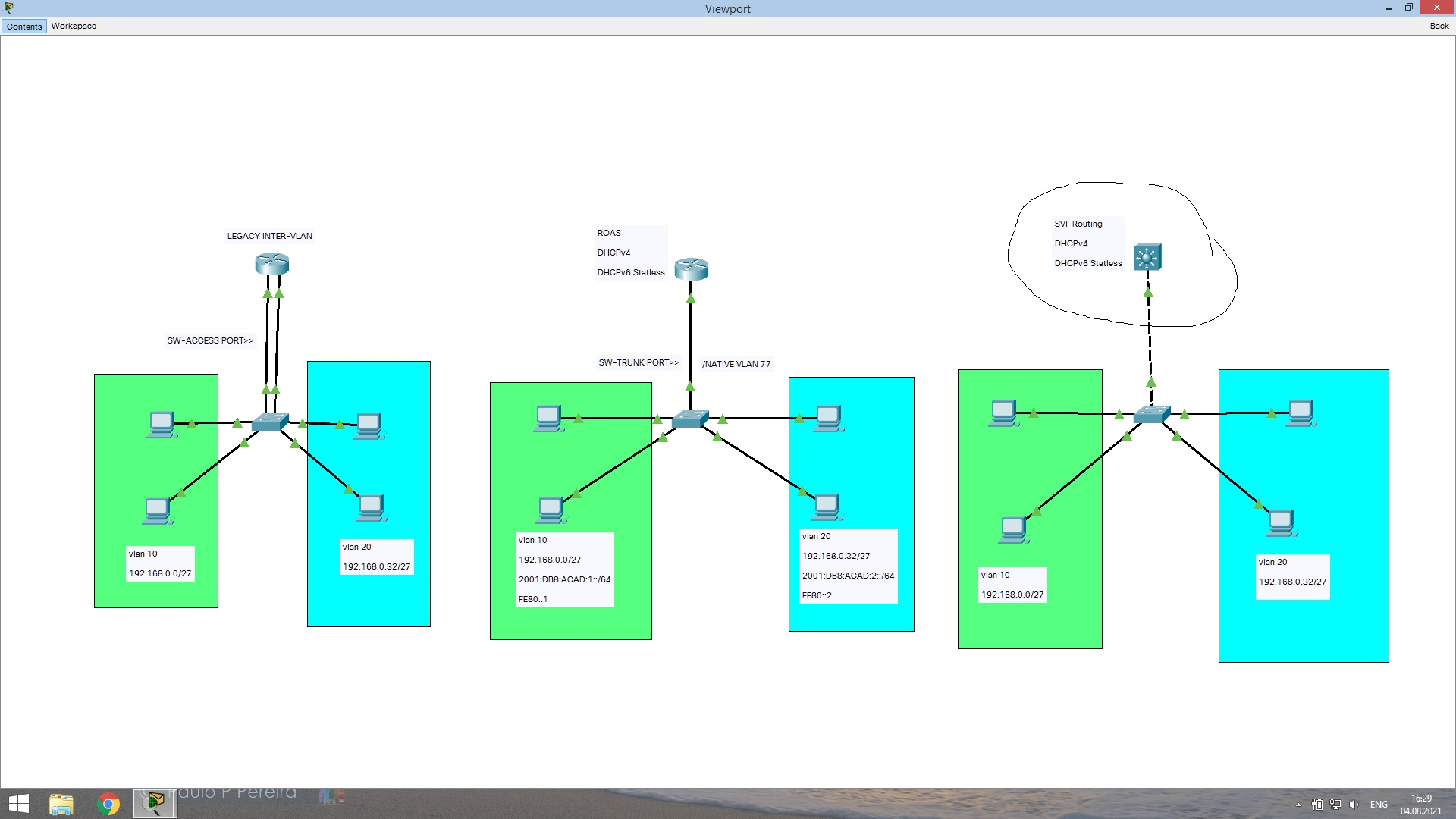Screen dimensions: 1456x819
Task: Click the Windows Start button
Action: [x=18, y=804]
